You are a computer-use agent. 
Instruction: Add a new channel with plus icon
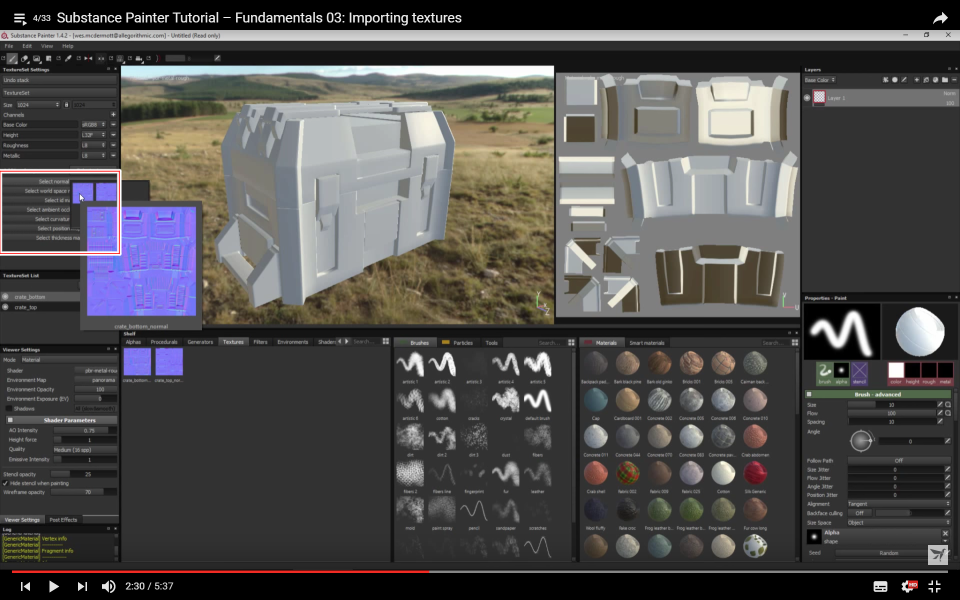point(113,114)
